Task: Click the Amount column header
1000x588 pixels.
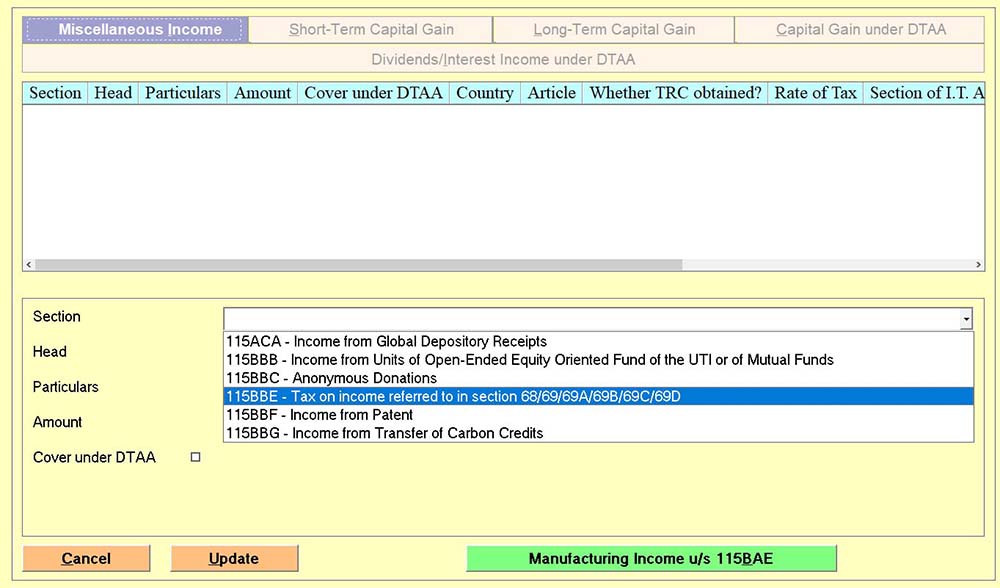Action: click(262, 93)
